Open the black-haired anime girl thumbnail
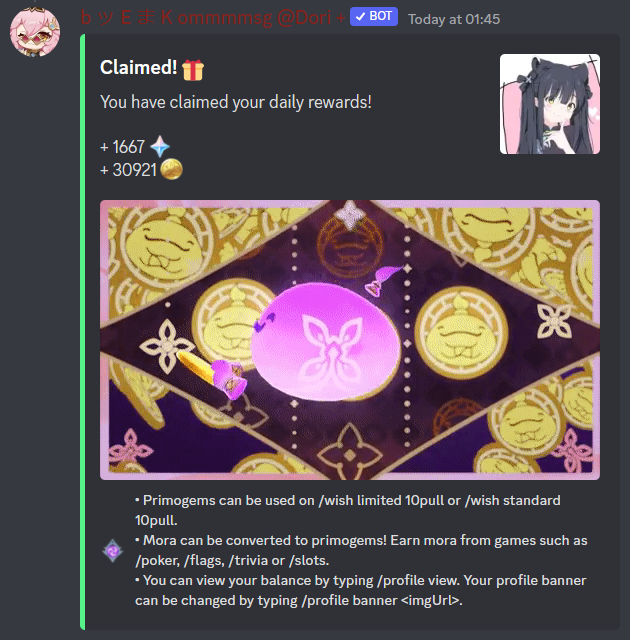This screenshot has width=630, height=640. [x=550, y=104]
